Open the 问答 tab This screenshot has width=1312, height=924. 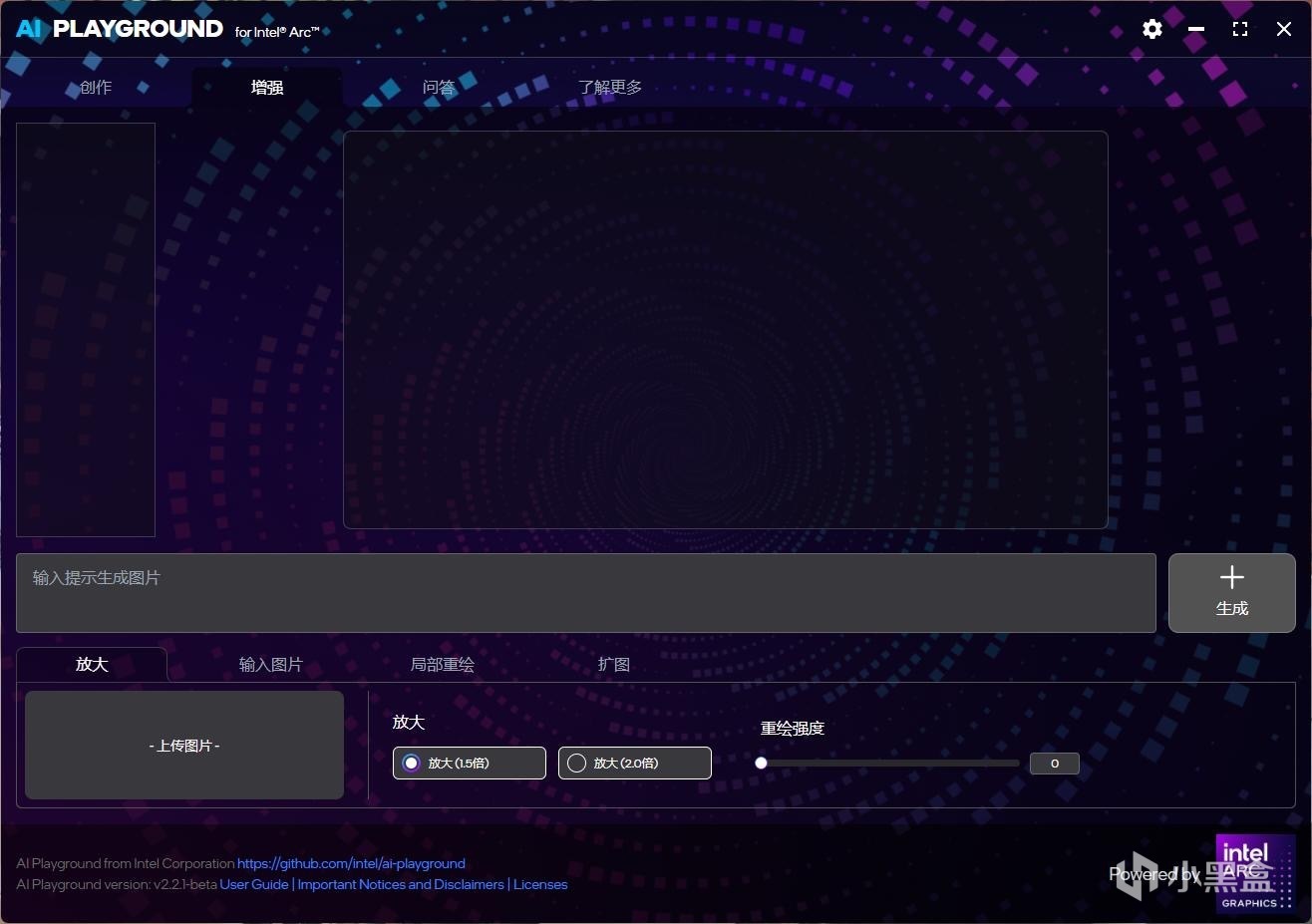439,87
